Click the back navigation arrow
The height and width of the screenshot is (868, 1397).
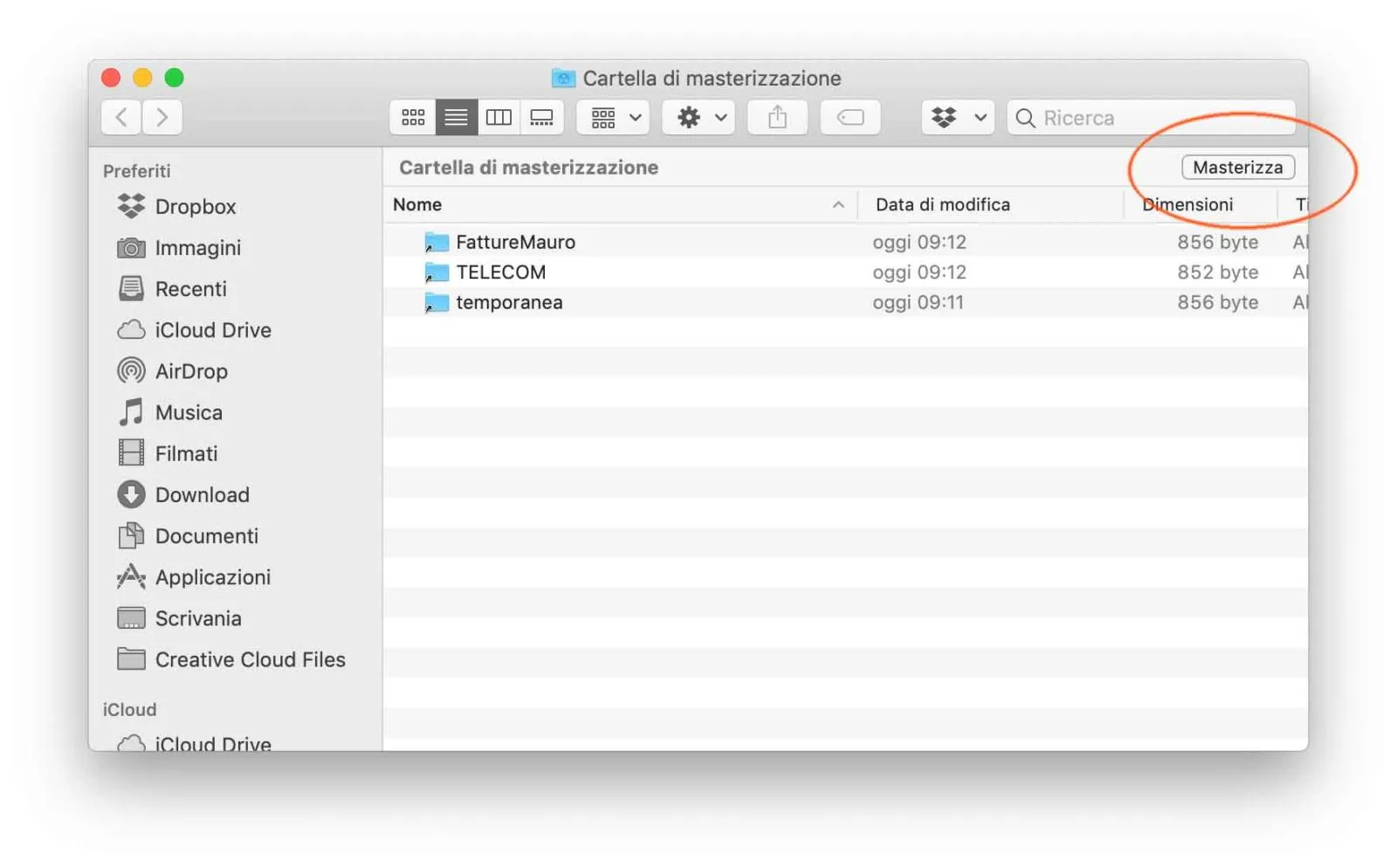click(120, 117)
